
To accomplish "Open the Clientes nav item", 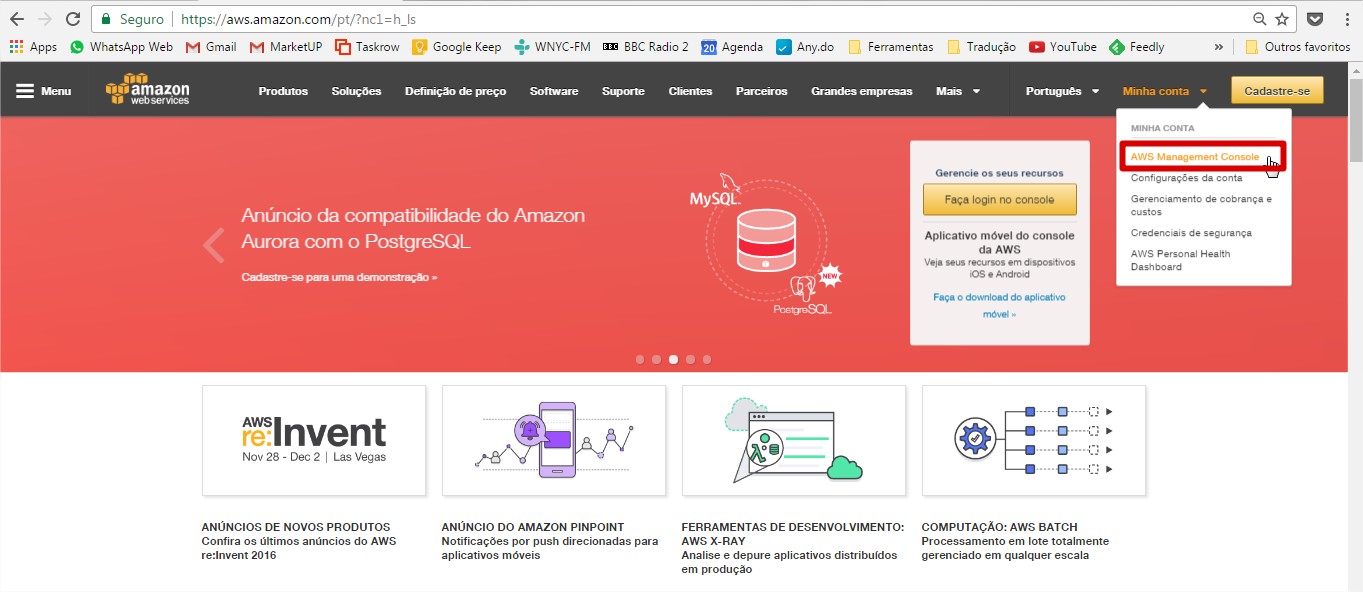I will point(690,91).
